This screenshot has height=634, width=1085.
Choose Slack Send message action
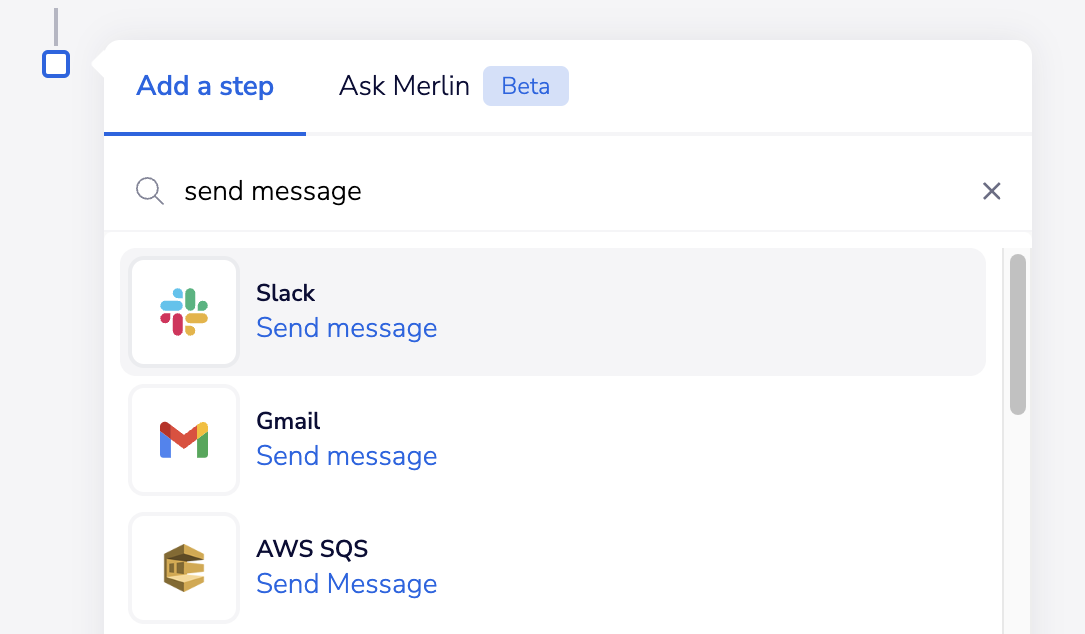tap(347, 328)
